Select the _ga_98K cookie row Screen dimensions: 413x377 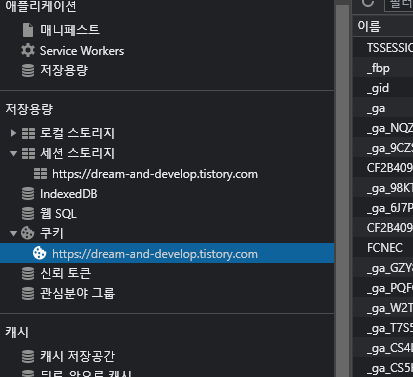point(383,188)
